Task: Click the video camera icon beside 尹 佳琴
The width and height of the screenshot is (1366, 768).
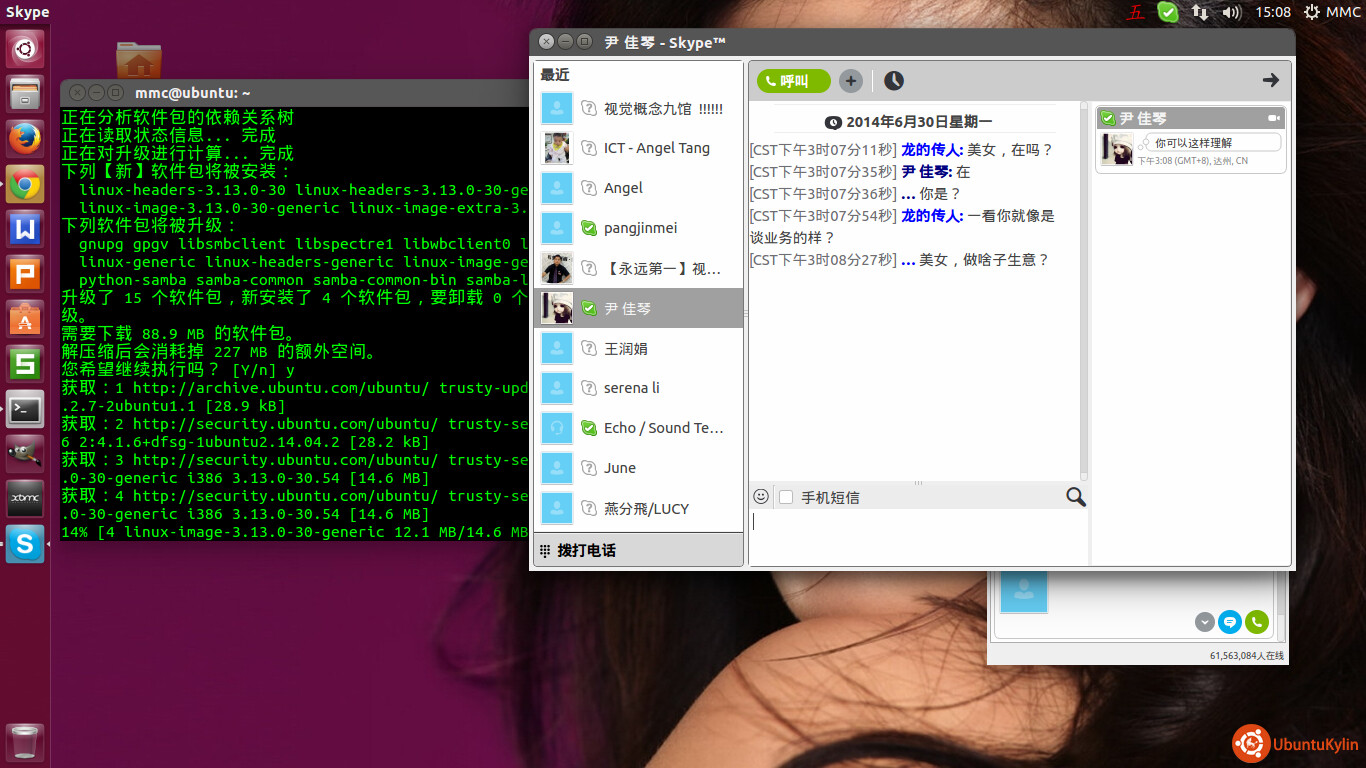Action: coord(1274,118)
